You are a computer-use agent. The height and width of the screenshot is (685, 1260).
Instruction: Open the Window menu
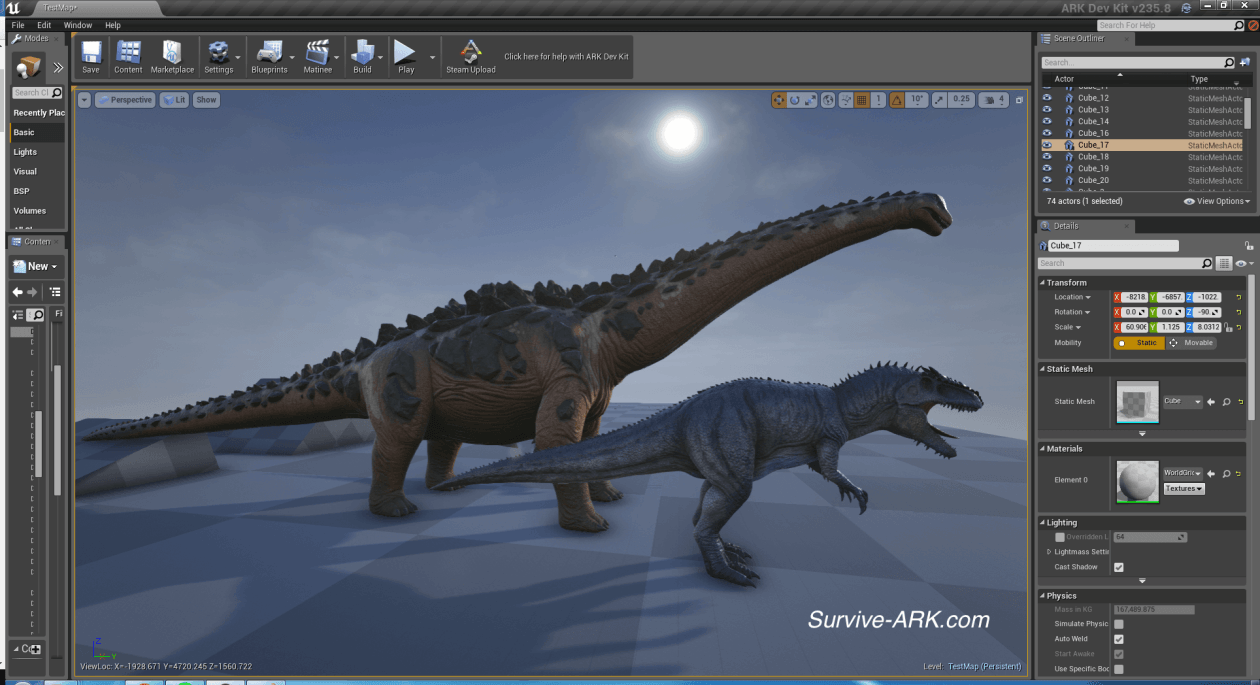[x=78, y=25]
